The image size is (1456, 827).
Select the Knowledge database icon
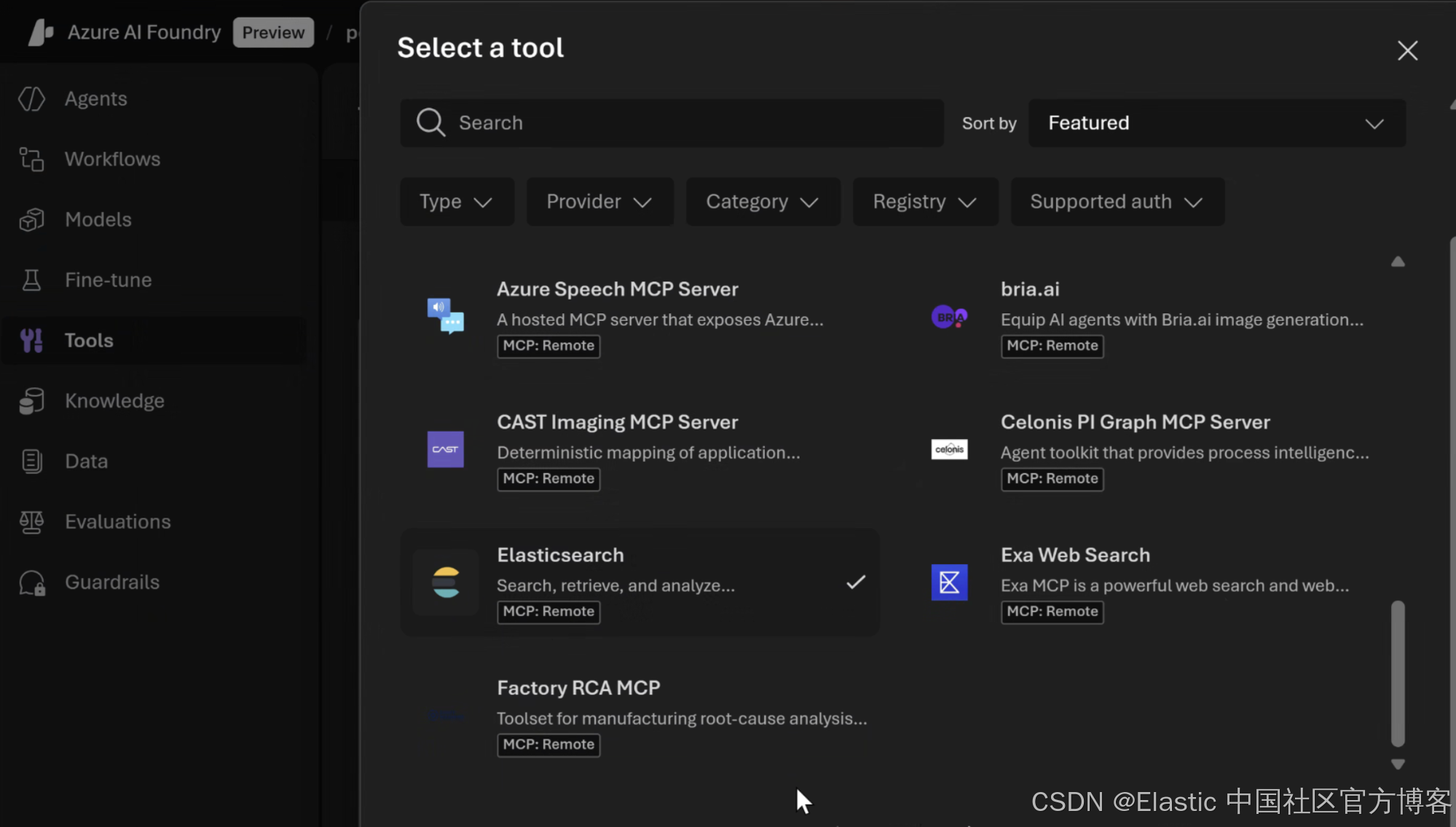pyautogui.click(x=31, y=401)
